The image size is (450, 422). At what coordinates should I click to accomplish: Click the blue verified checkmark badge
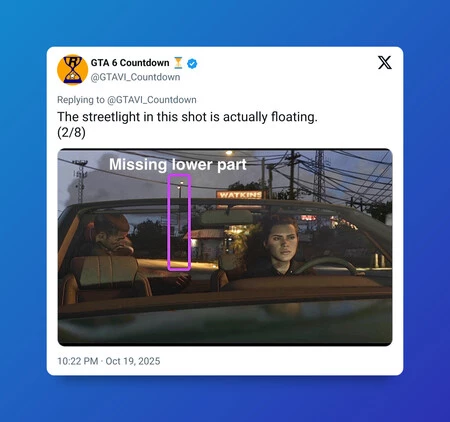tap(192, 63)
